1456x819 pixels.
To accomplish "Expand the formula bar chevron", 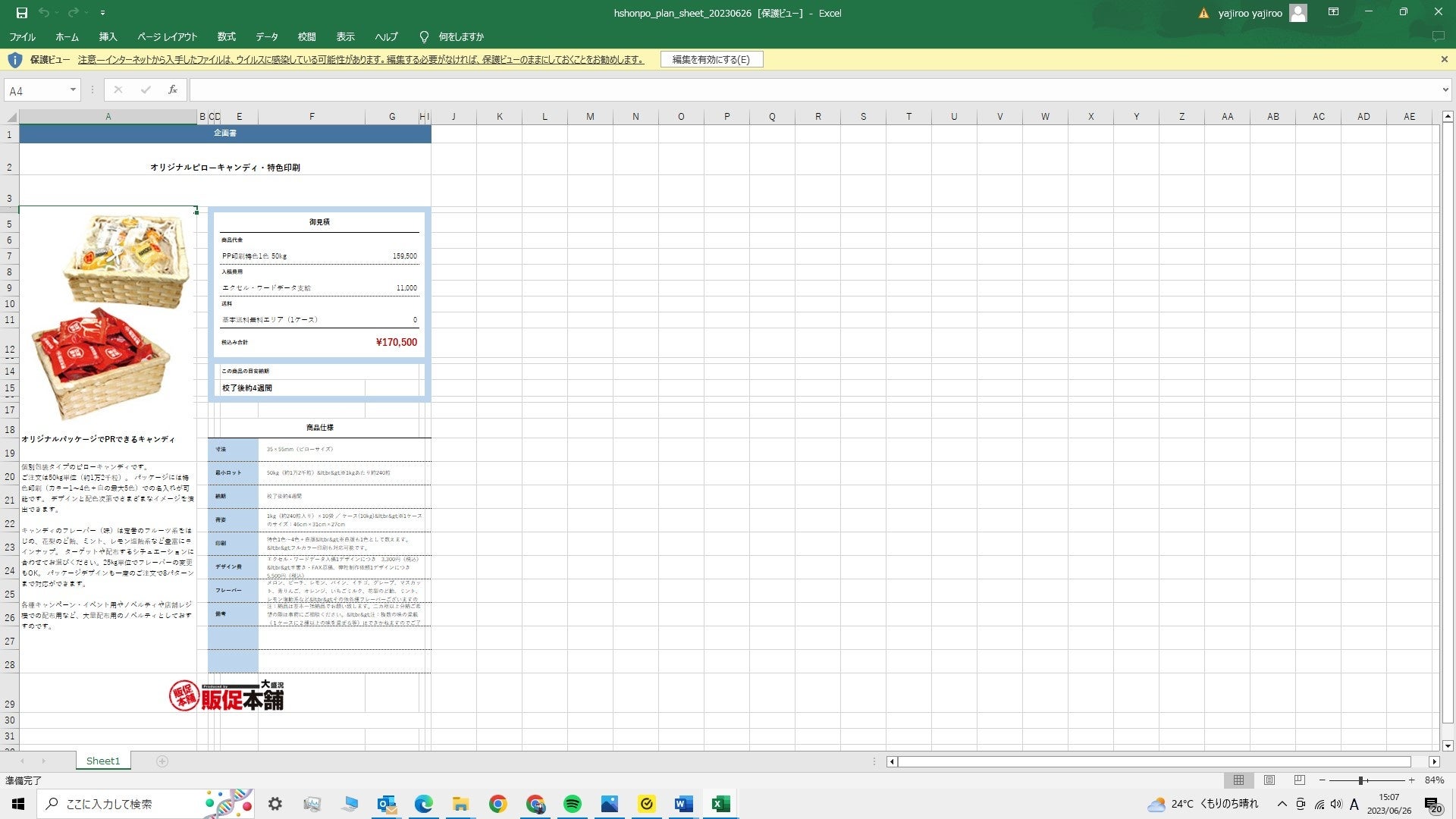I will point(1445,90).
